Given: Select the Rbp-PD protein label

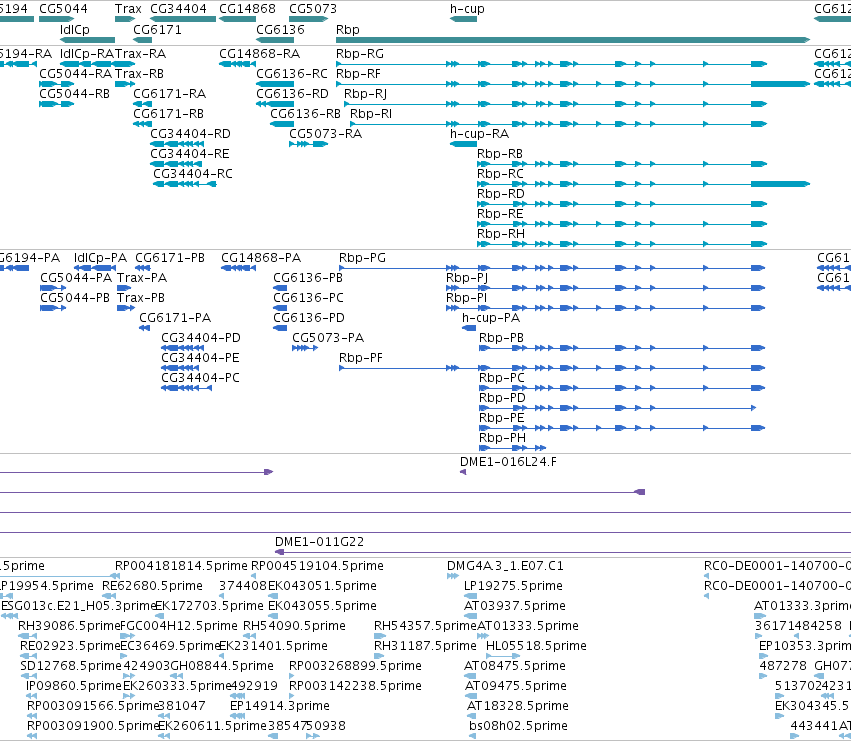Looking at the screenshot, I should coord(502,398).
